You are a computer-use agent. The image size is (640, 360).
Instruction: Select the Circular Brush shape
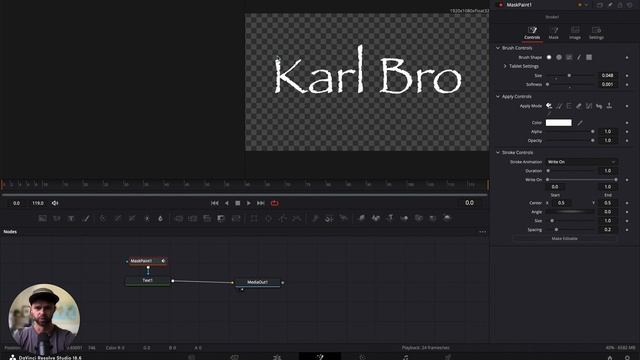click(x=559, y=58)
